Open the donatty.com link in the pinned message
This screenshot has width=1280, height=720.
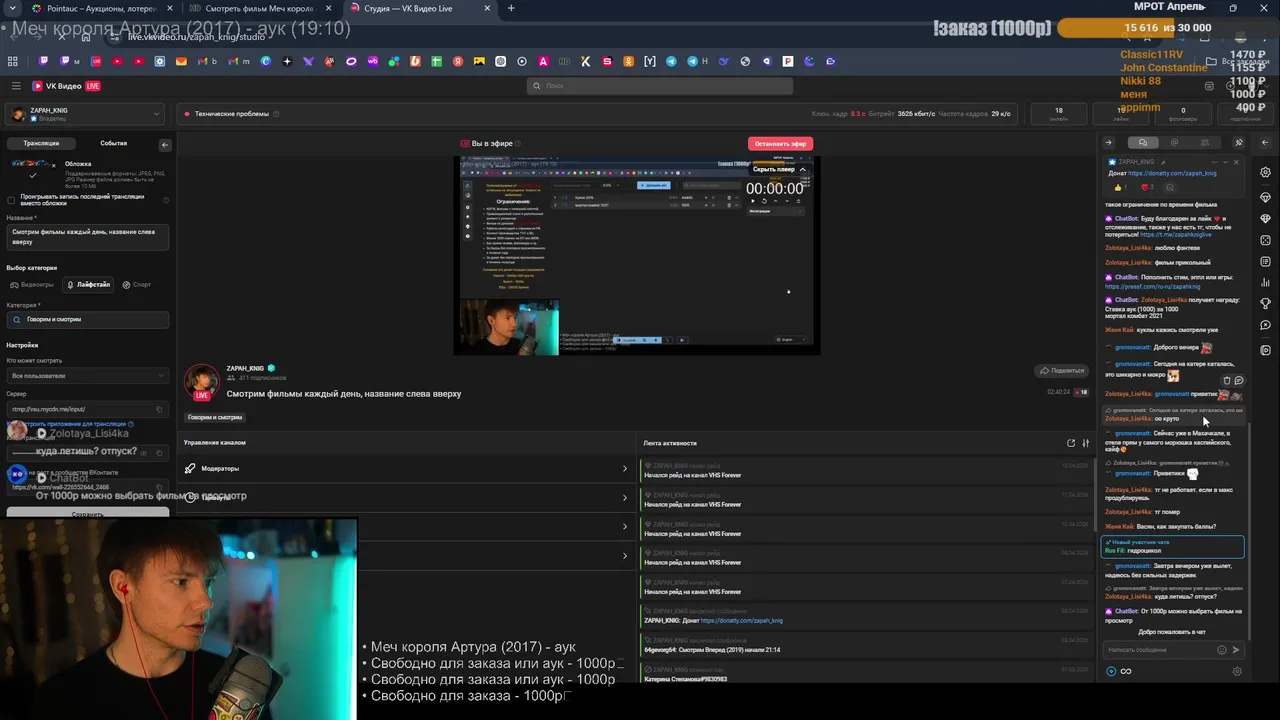(1172, 173)
